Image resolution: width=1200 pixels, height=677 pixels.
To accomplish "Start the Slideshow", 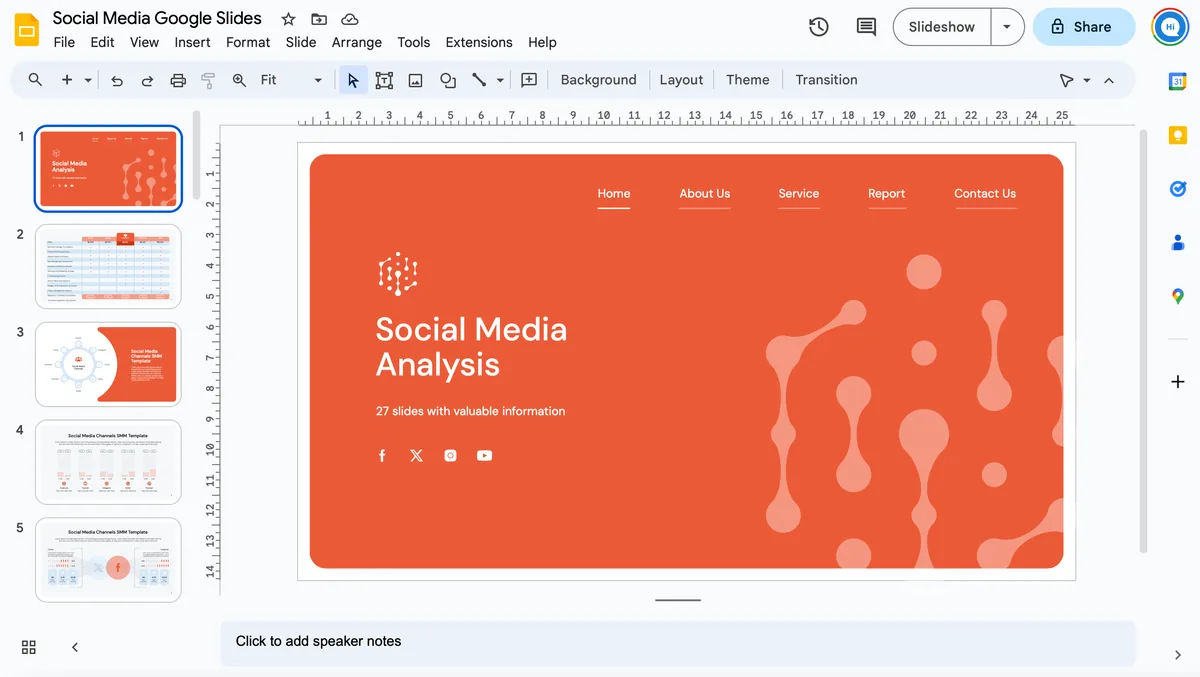I will (x=941, y=27).
